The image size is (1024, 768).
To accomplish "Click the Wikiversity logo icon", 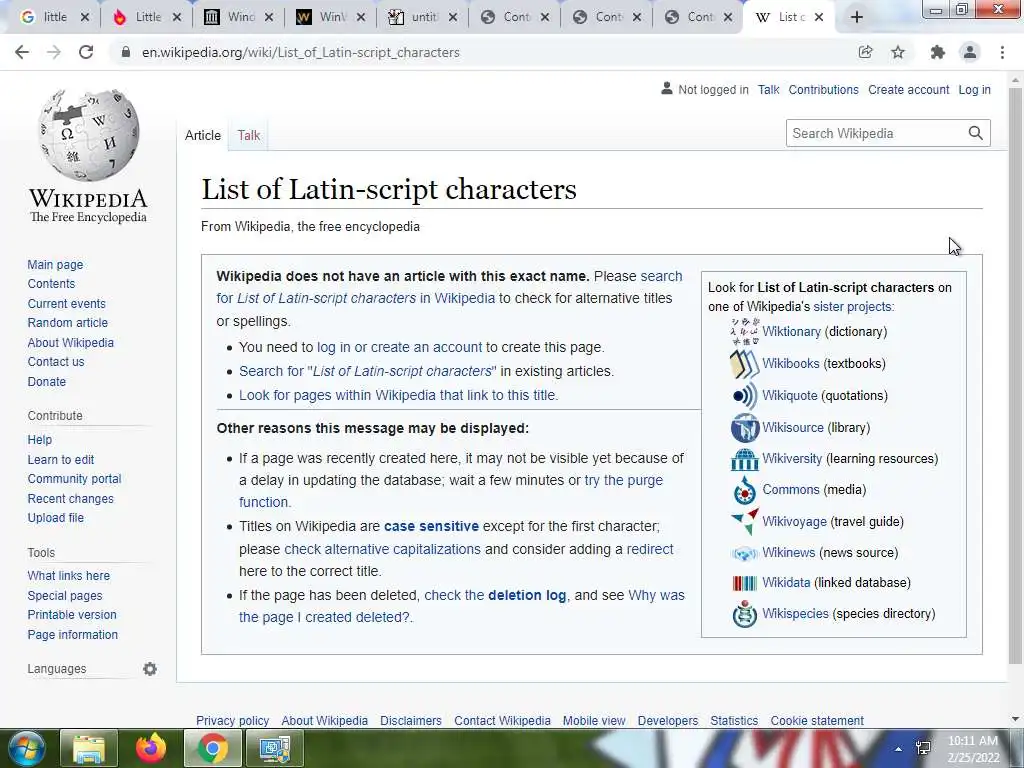I will pyautogui.click(x=744, y=459).
